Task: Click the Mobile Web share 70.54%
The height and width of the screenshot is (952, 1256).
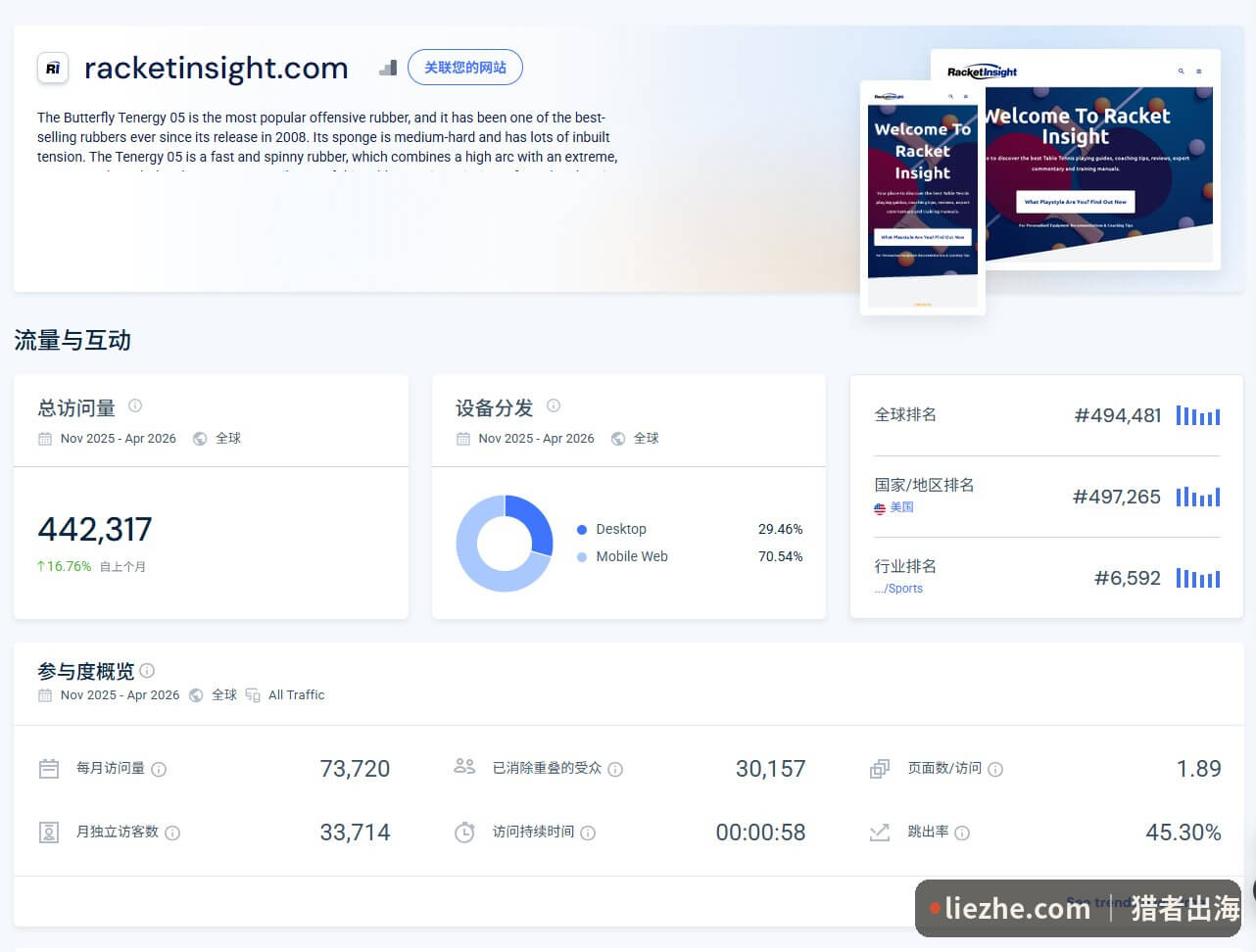Action: pyautogui.click(x=780, y=557)
